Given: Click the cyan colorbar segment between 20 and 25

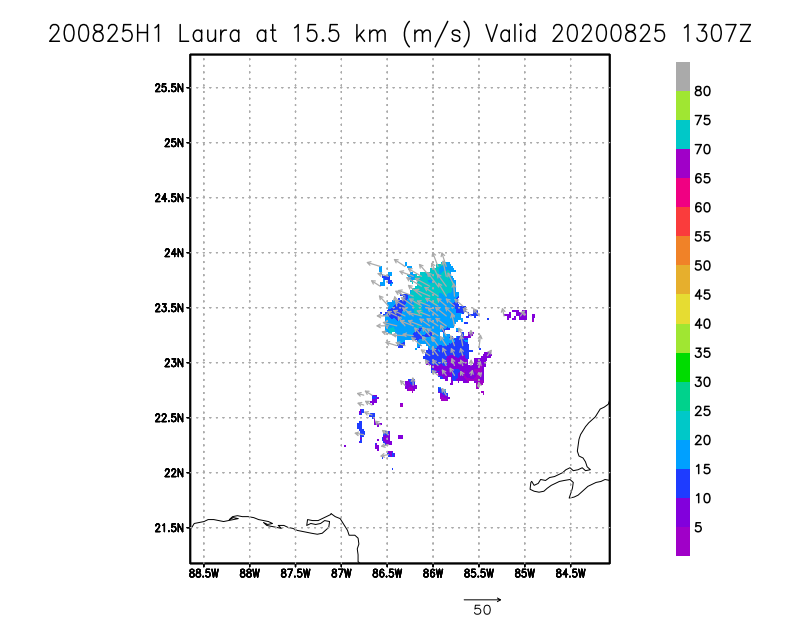Looking at the screenshot, I should (x=683, y=426).
